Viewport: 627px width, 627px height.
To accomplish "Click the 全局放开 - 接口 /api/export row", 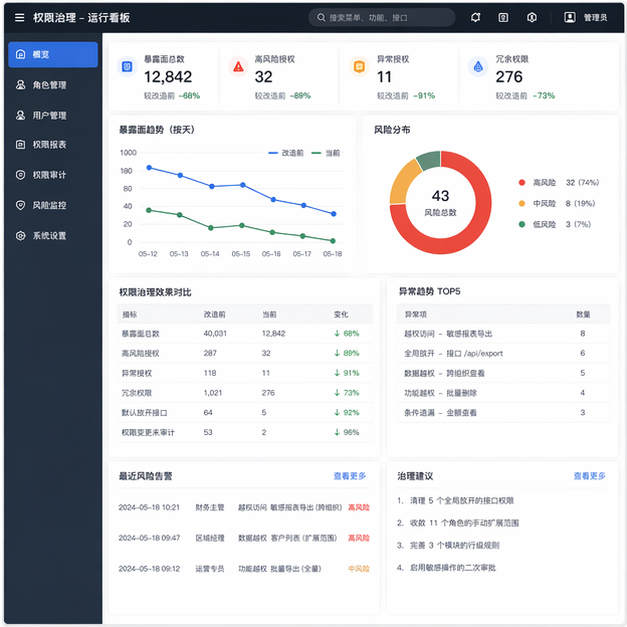I will 503,353.
